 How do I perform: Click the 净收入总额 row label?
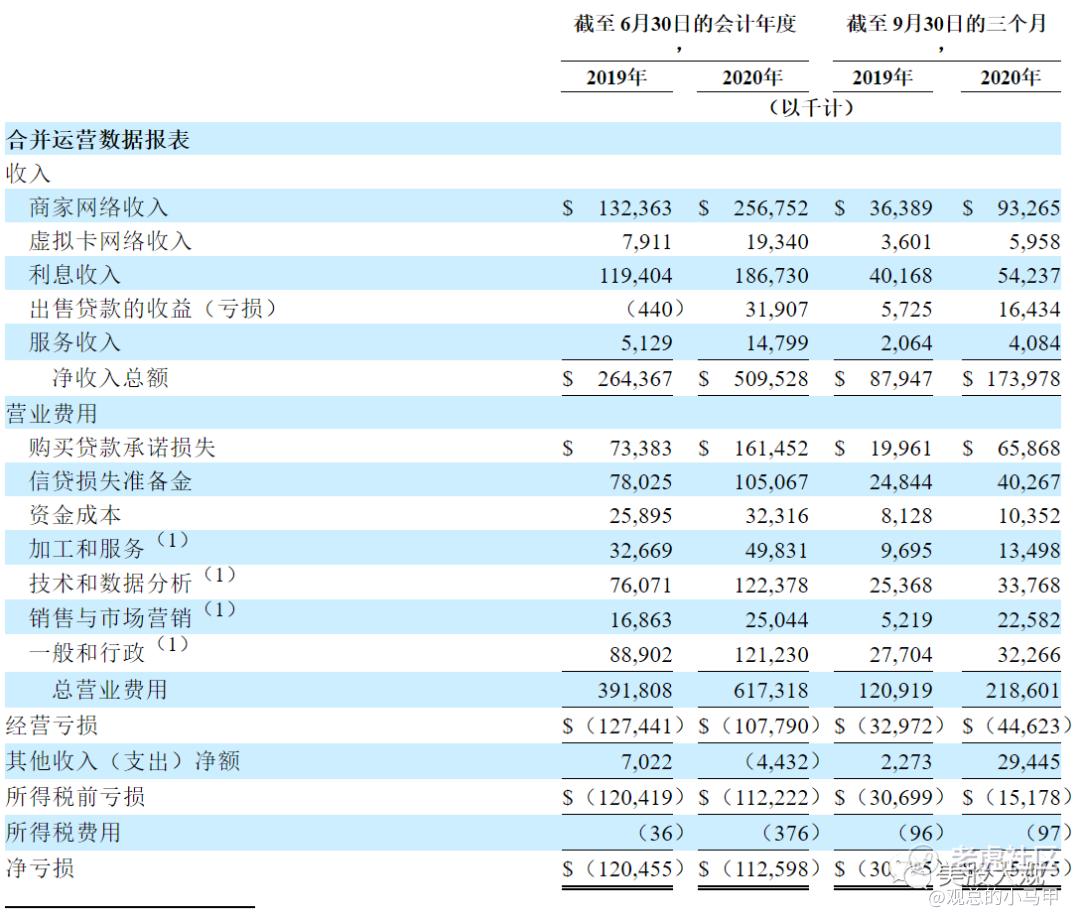[x=110, y=377]
